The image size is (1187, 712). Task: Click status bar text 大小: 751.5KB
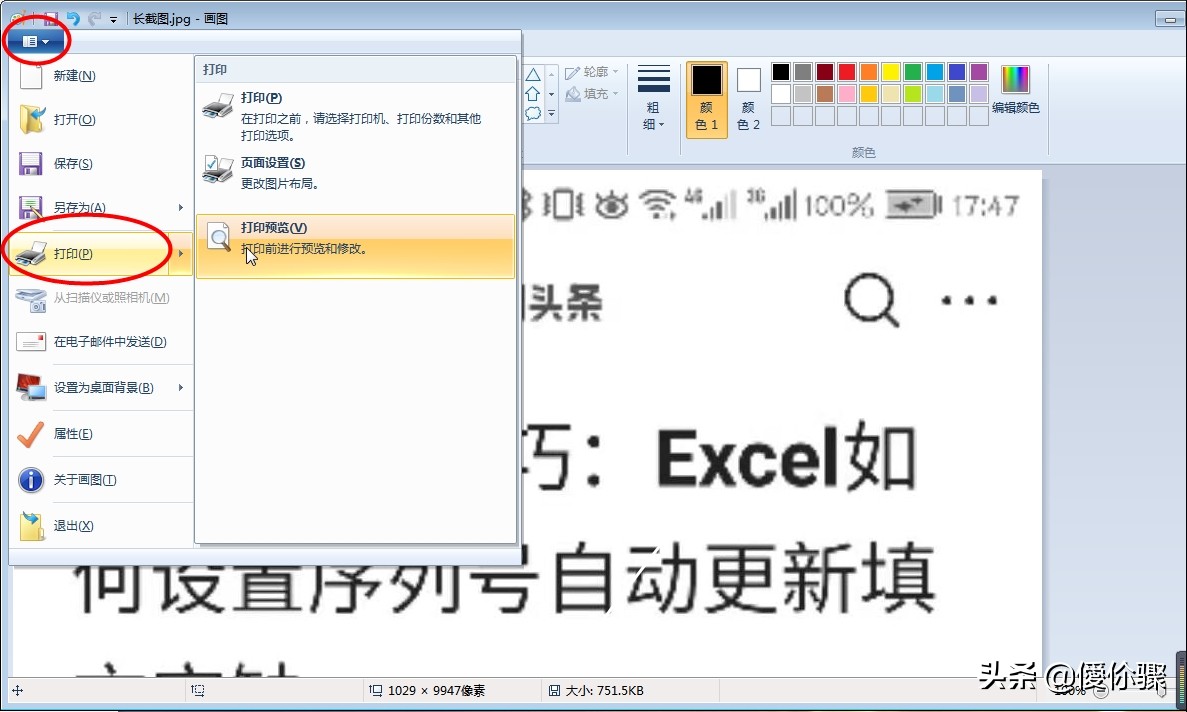tap(604, 690)
